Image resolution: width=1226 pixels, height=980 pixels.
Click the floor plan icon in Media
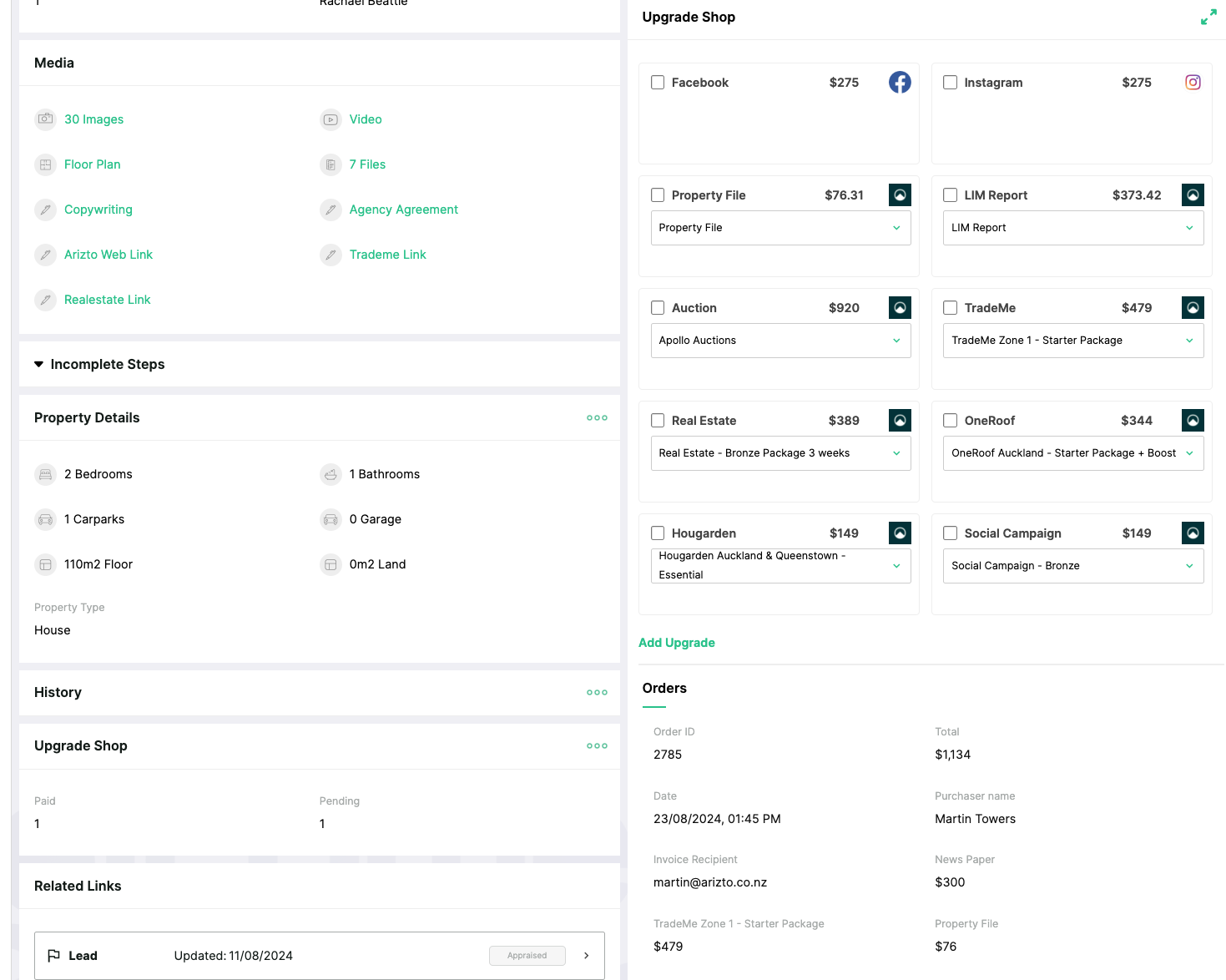(x=46, y=164)
